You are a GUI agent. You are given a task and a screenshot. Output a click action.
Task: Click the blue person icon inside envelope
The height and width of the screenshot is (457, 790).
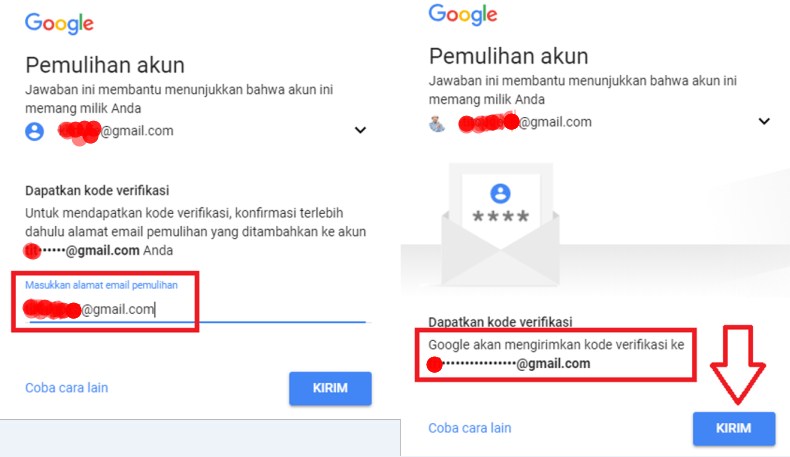coord(500,193)
